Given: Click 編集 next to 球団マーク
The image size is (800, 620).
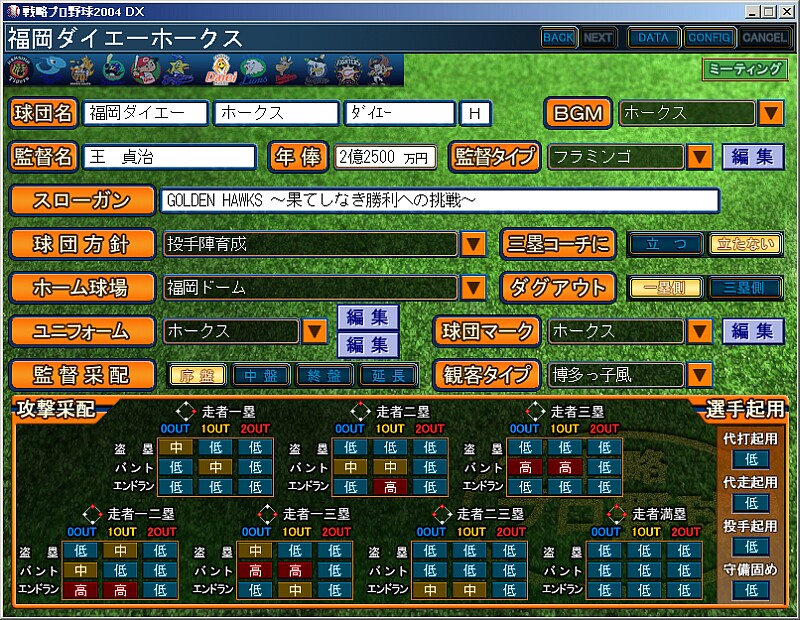Looking at the screenshot, I should (x=753, y=332).
